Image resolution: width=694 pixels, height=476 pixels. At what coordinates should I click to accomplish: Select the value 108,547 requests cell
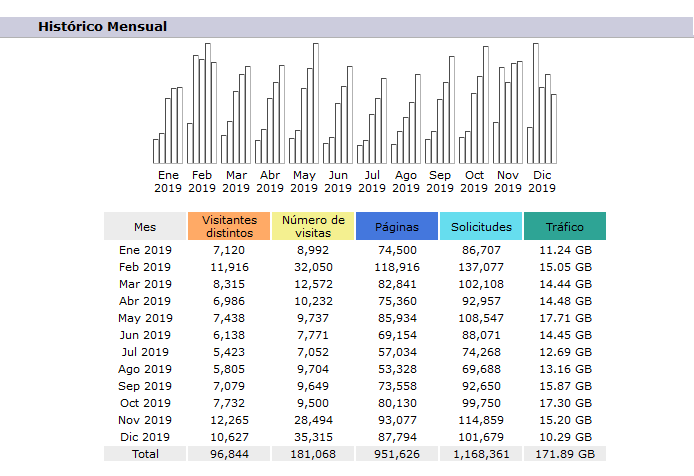click(x=481, y=318)
